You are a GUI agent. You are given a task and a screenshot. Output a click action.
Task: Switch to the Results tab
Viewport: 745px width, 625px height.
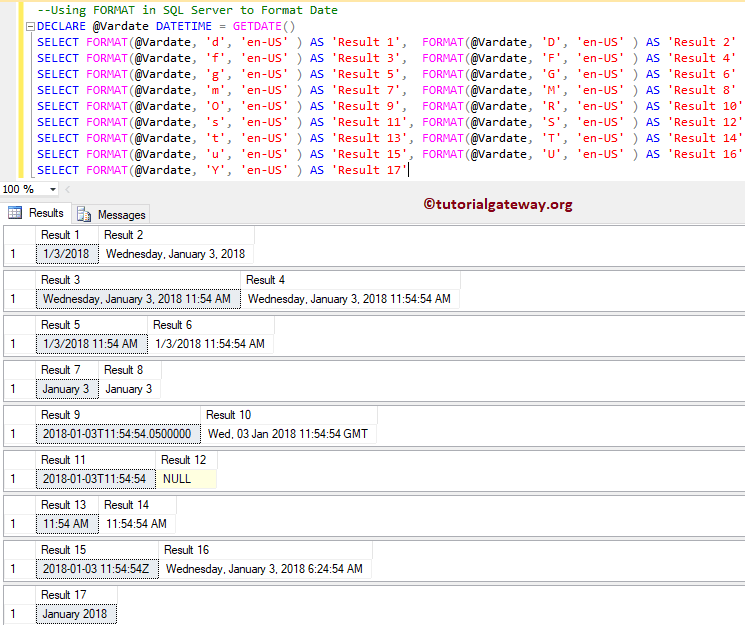tap(37, 213)
